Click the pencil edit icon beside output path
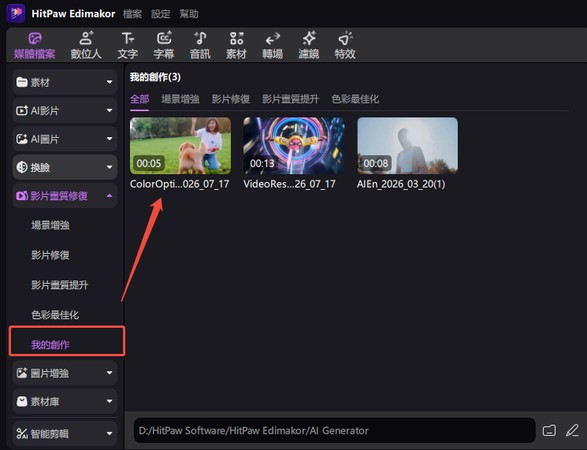Image resolution: width=587 pixels, height=450 pixels. click(572, 431)
